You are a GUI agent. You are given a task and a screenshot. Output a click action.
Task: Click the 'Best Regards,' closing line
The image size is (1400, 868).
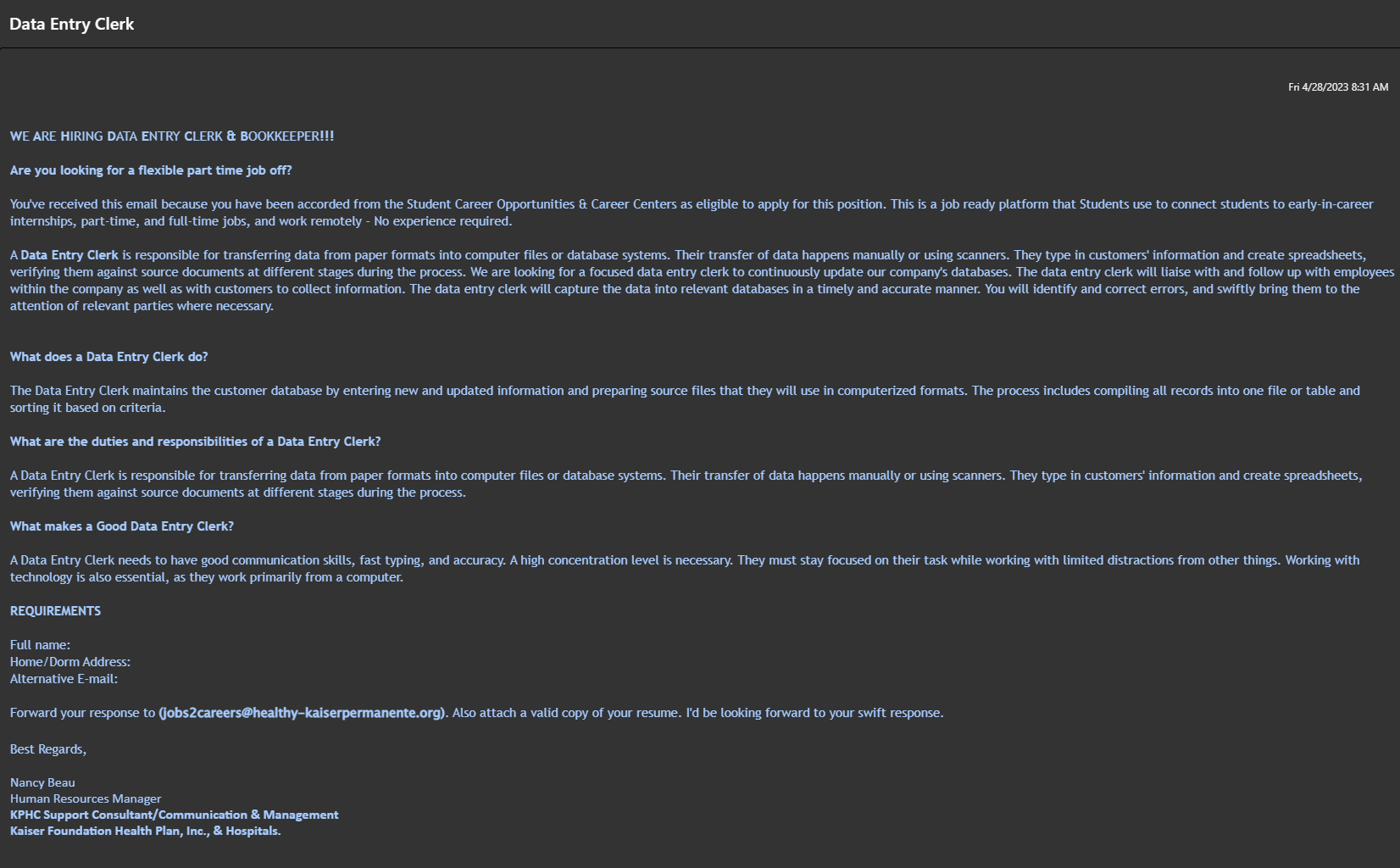(48, 749)
